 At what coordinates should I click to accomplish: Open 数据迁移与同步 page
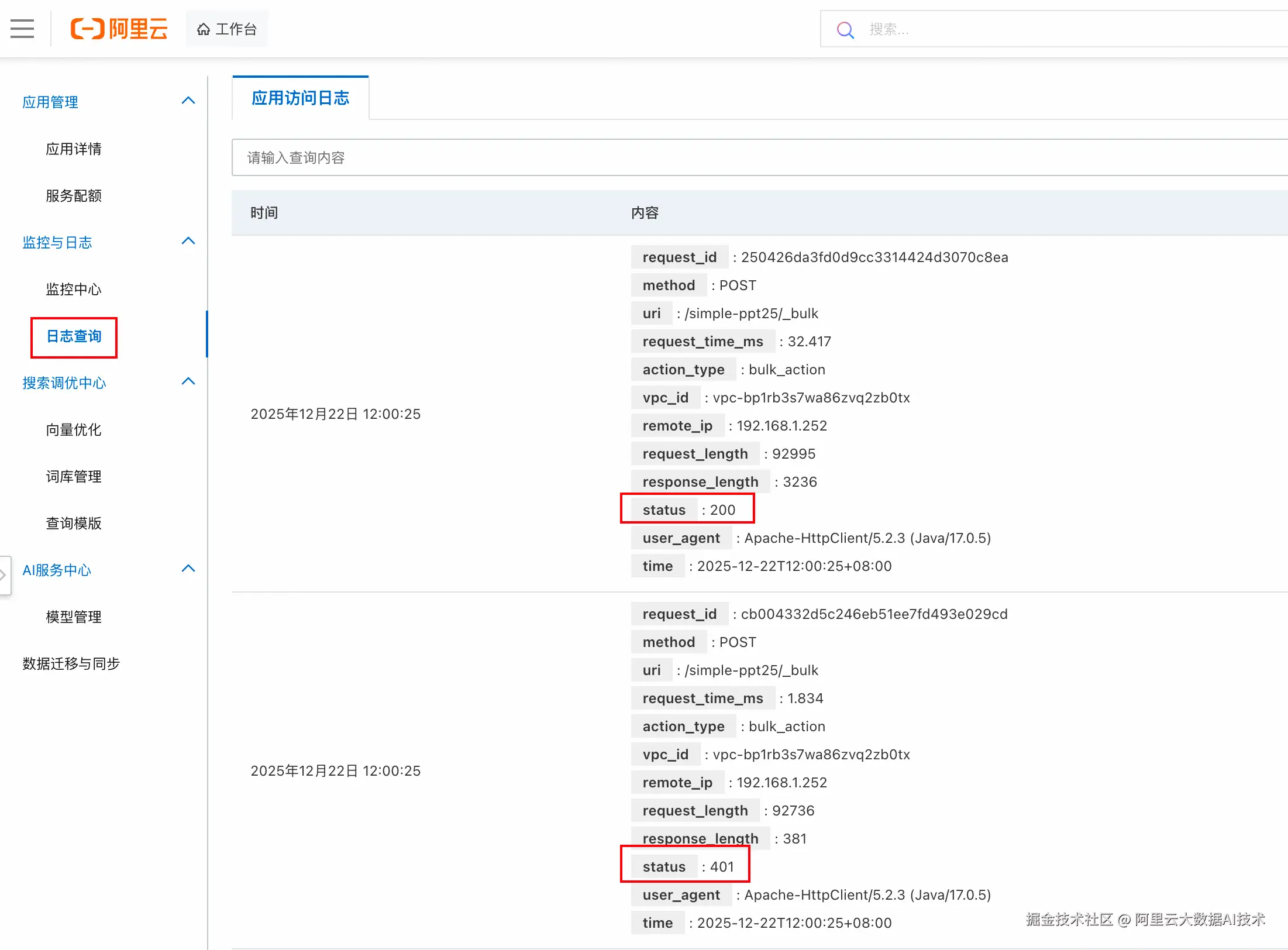pyautogui.click(x=71, y=664)
